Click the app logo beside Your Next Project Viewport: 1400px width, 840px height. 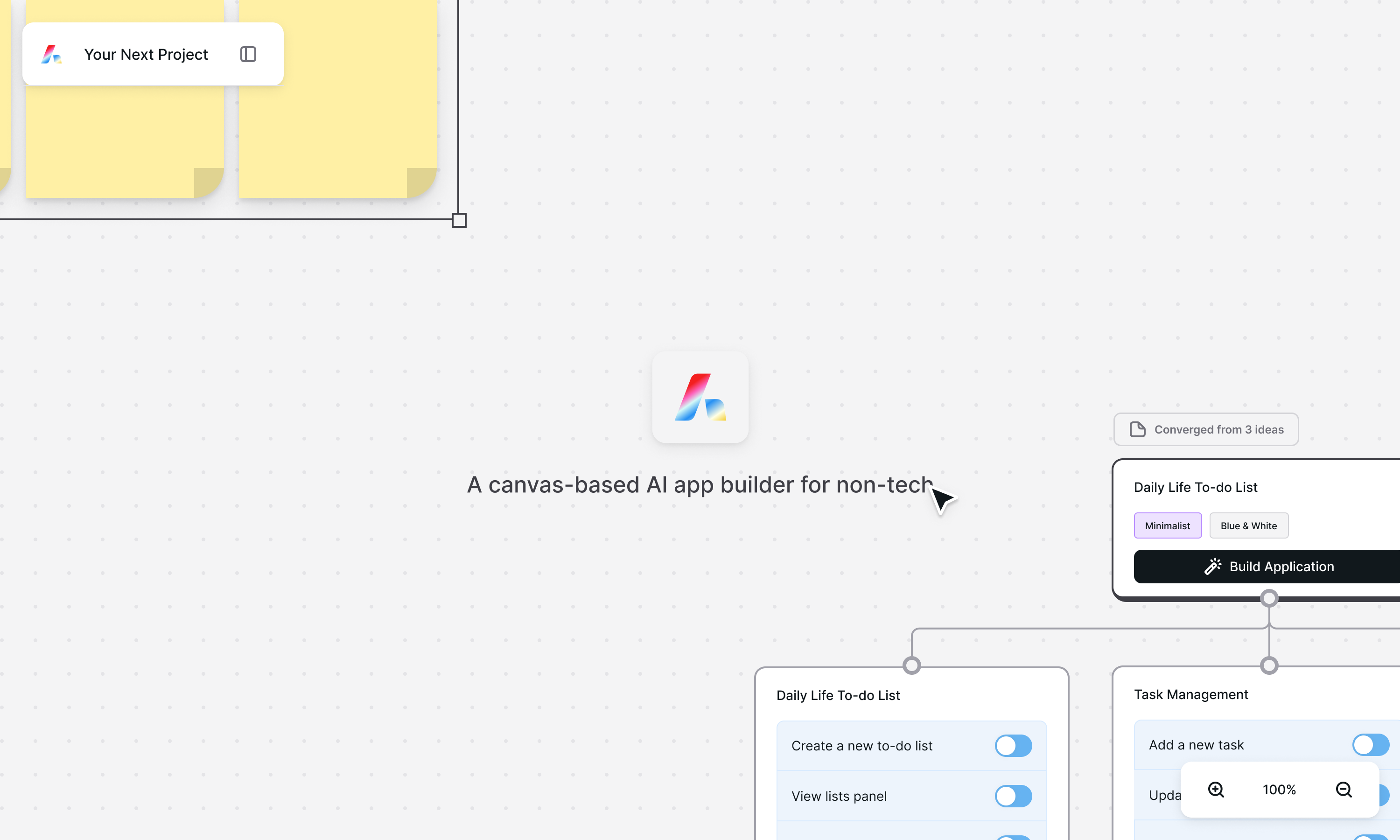tap(51, 54)
